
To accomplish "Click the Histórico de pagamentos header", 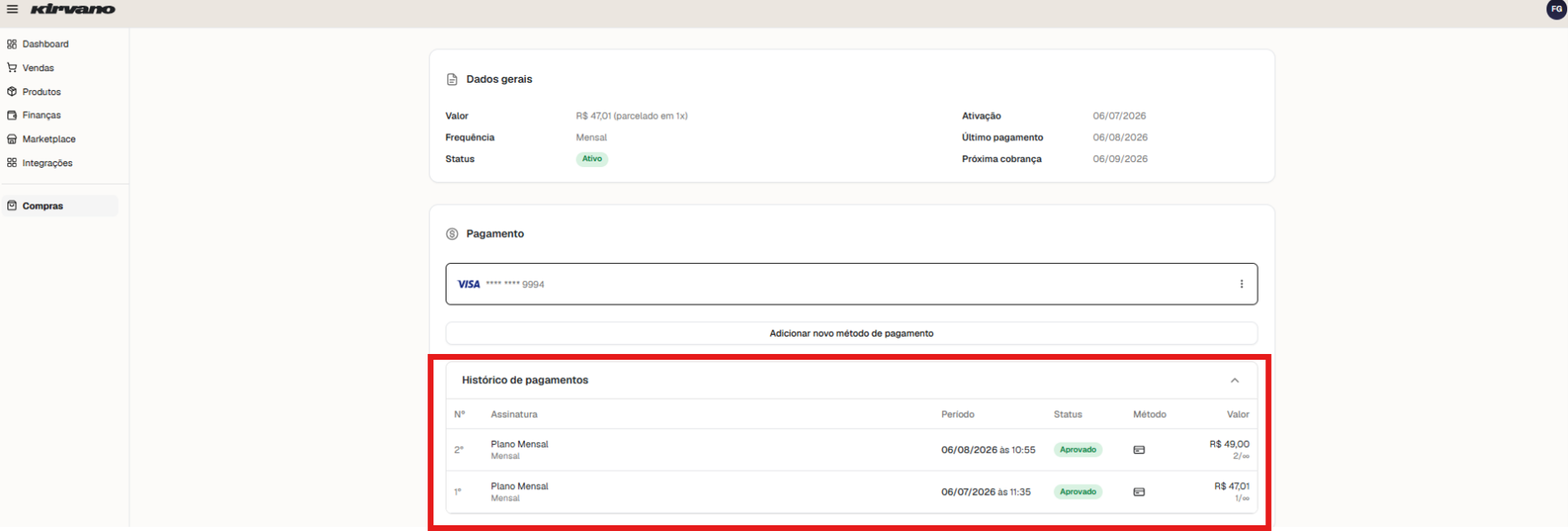I will 851,380.
